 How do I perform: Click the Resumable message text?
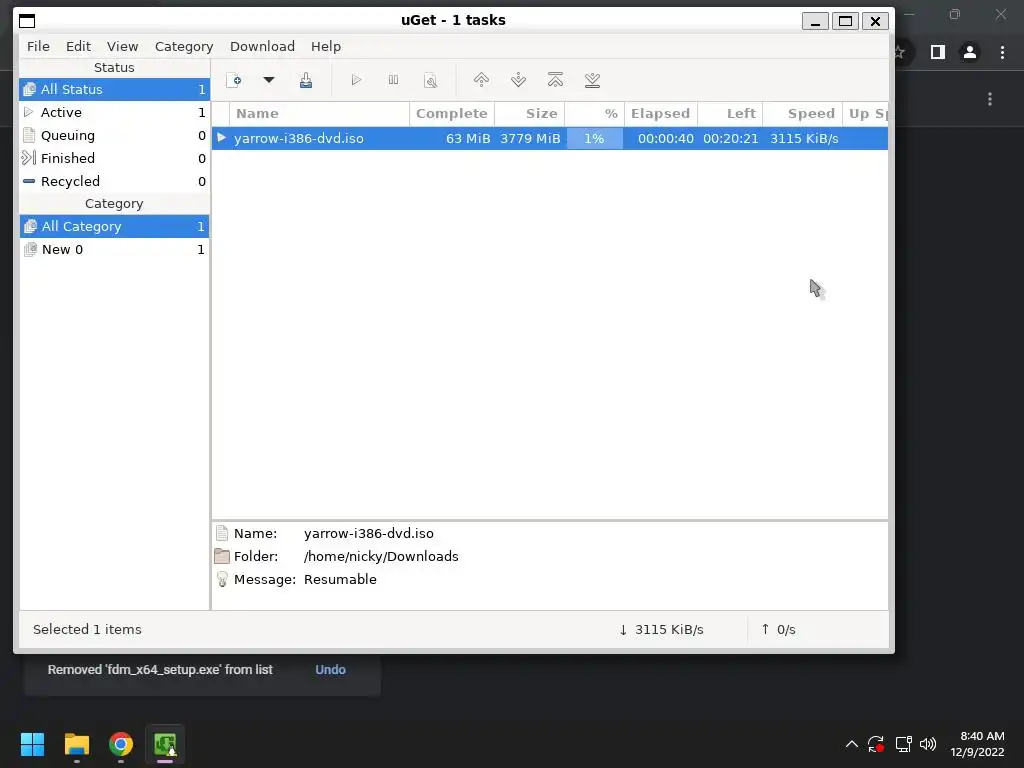[340, 579]
